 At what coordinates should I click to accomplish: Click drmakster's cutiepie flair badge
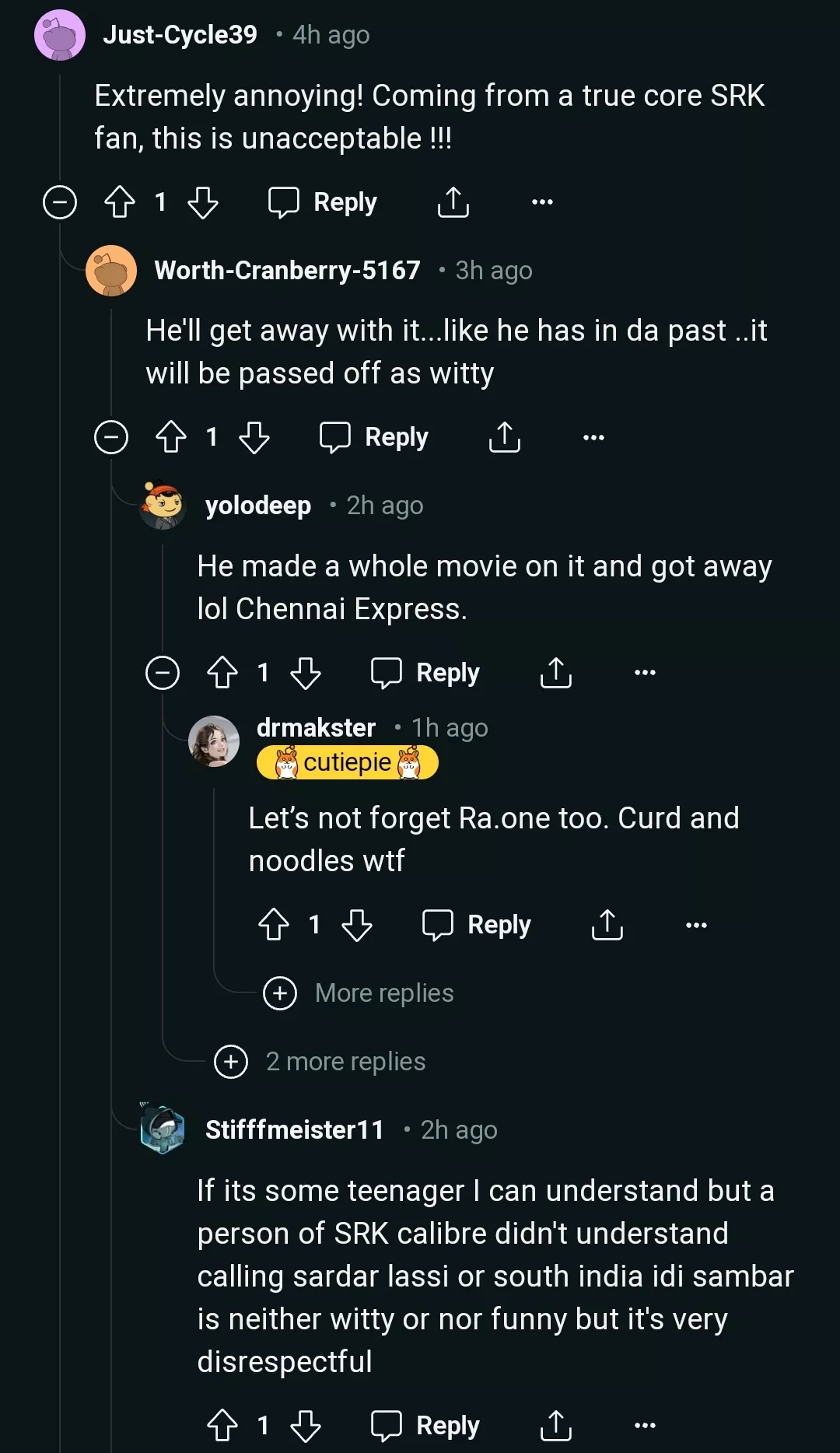(348, 762)
